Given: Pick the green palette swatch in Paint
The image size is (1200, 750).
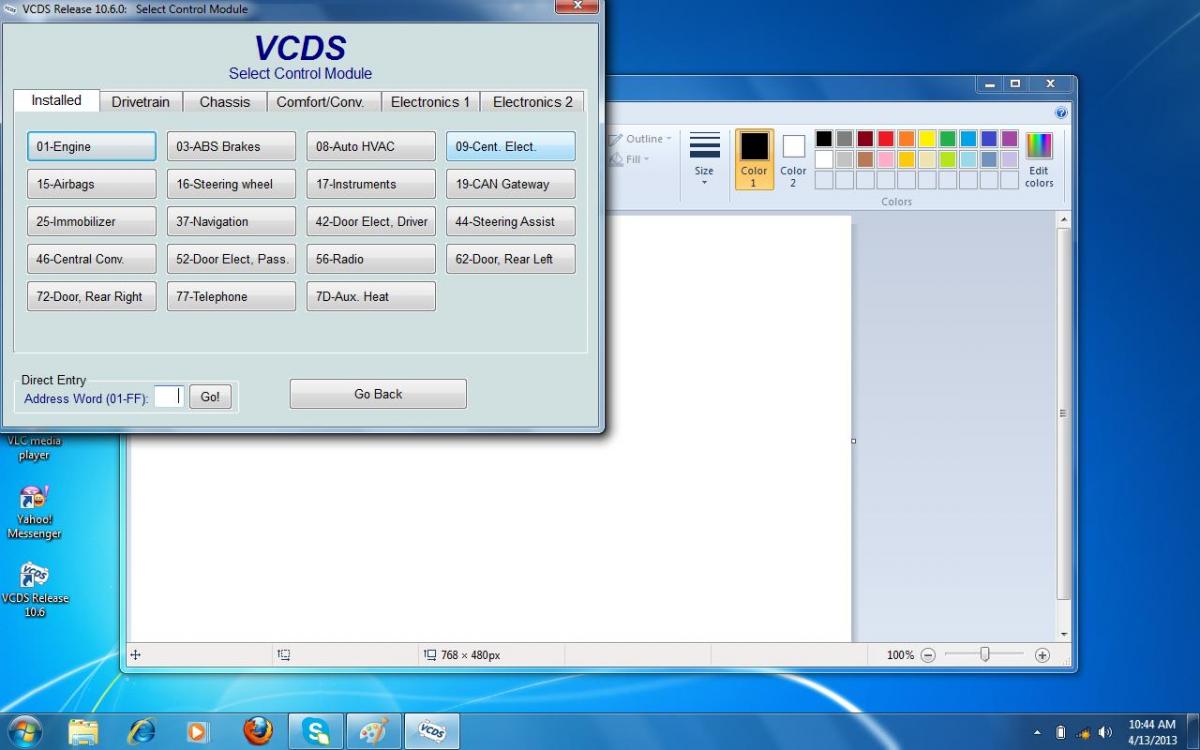Looking at the screenshot, I should click(947, 139).
